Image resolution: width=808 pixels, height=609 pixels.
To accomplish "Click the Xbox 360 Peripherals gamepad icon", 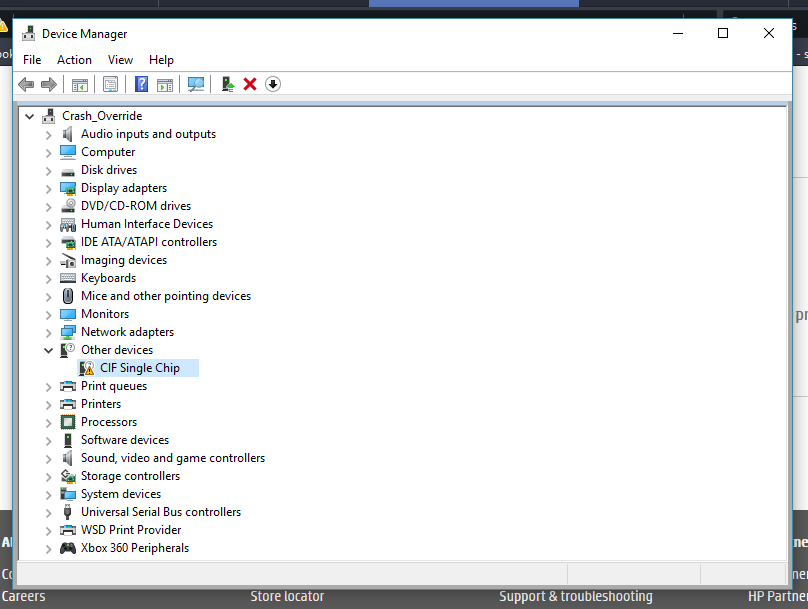I will click(68, 548).
